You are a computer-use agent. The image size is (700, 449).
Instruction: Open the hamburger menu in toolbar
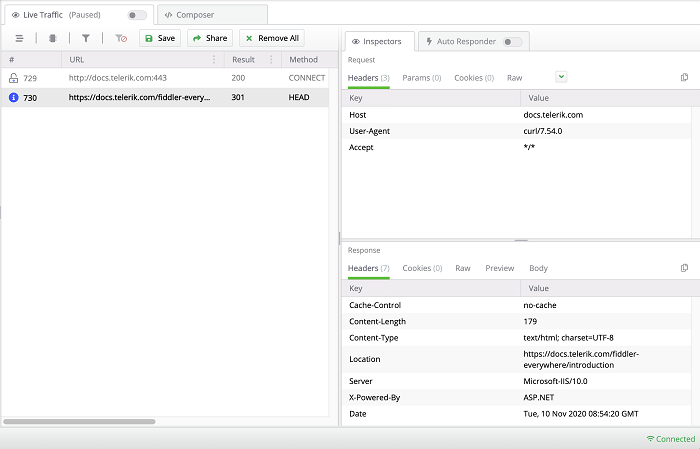point(19,38)
